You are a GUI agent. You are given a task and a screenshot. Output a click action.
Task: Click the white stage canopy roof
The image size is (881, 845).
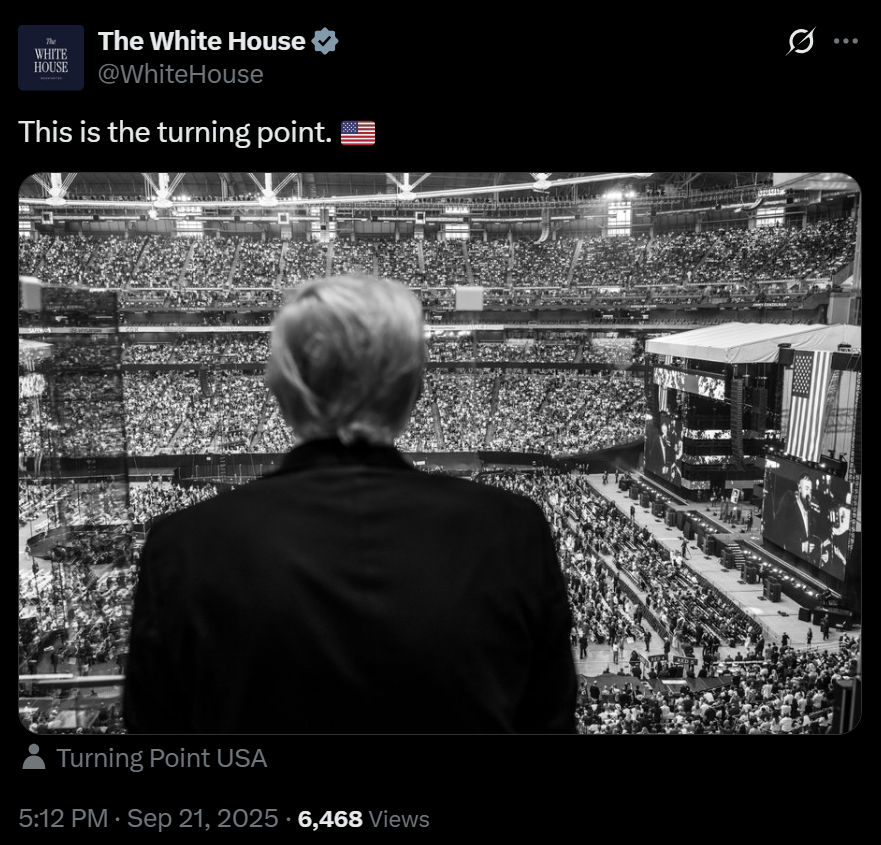752,342
